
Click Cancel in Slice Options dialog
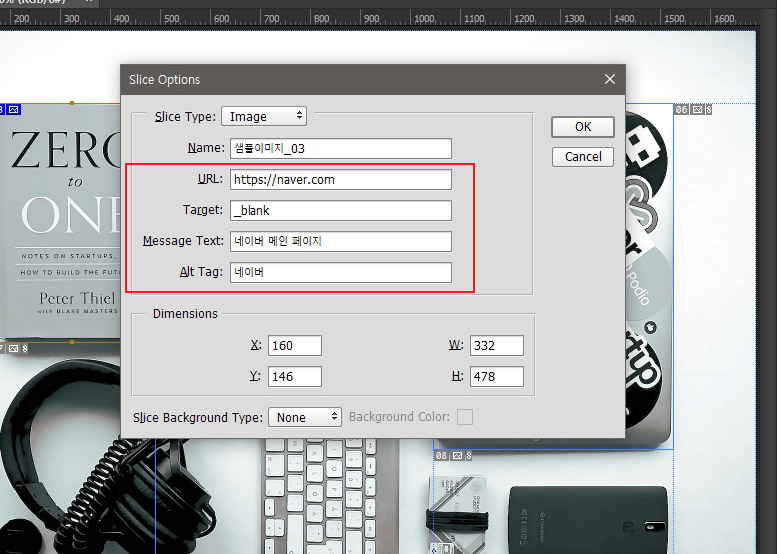(583, 157)
